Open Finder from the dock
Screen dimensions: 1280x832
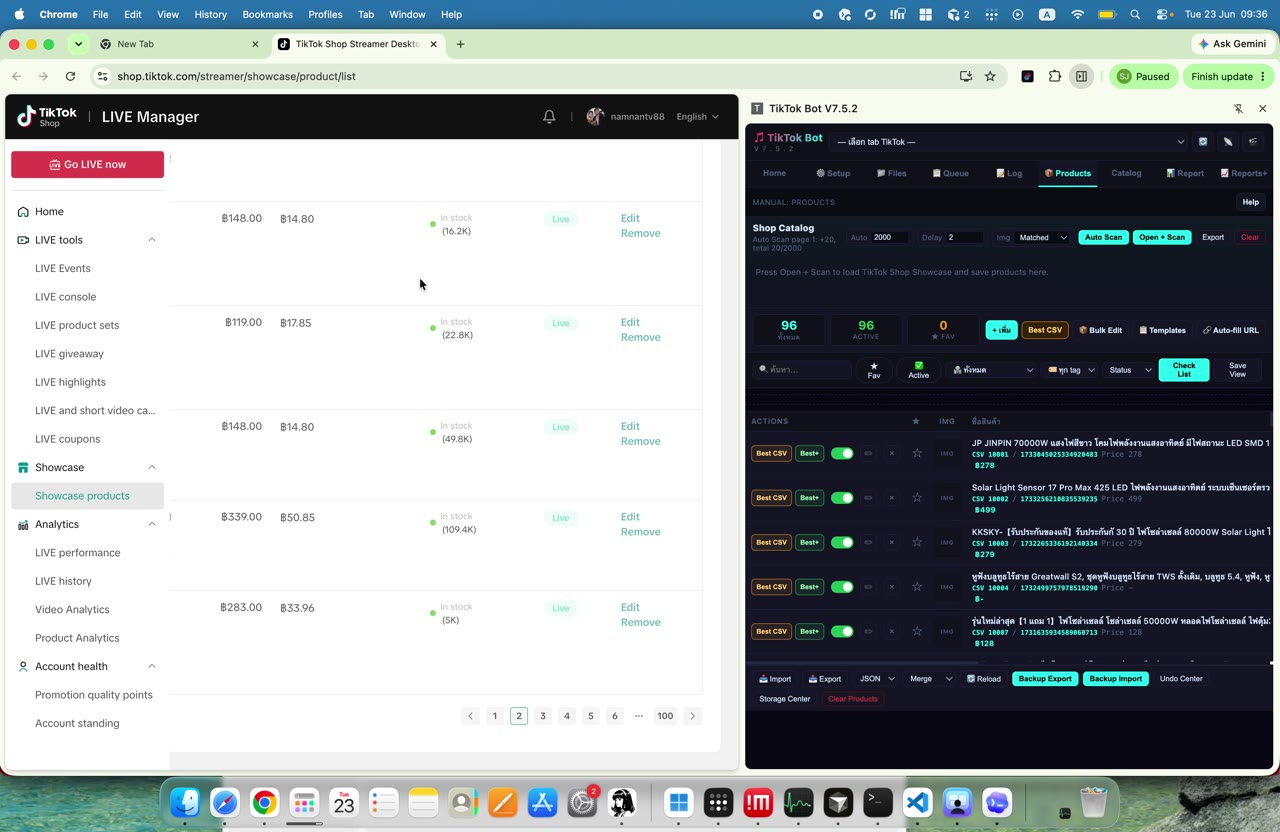pyautogui.click(x=185, y=802)
